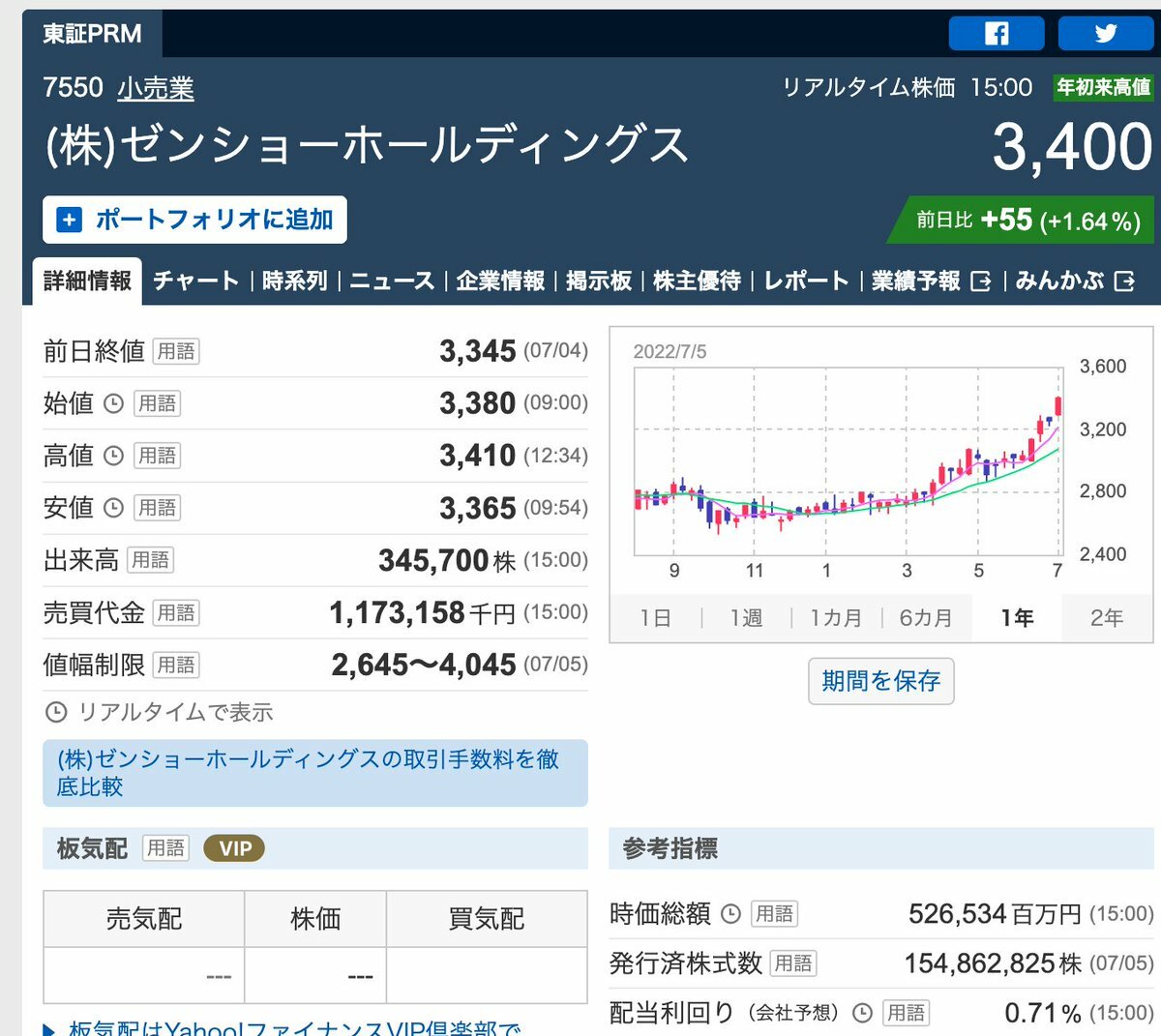The image size is (1161, 1036).
Task: Open 用語 glossary for 板気配
Action: [x=165, y=848]
